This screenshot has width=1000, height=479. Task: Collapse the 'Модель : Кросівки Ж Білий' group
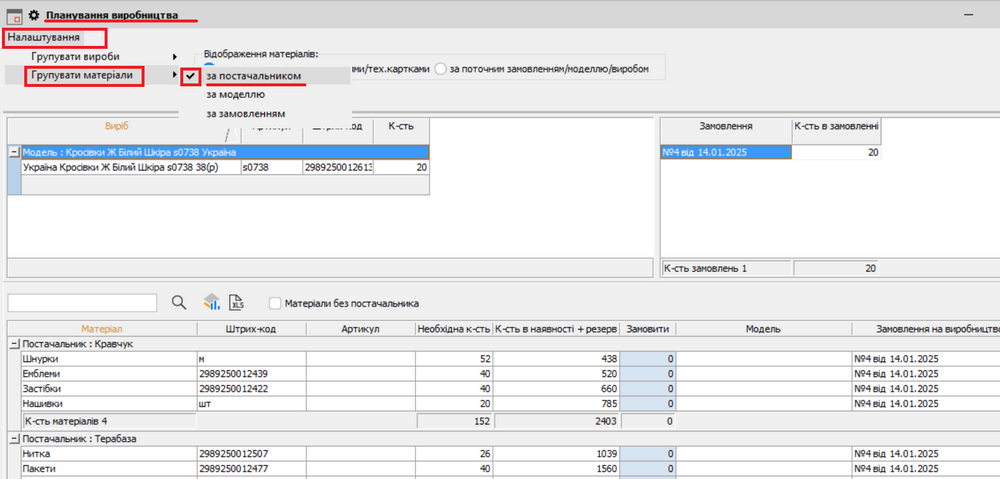[14, 152]
